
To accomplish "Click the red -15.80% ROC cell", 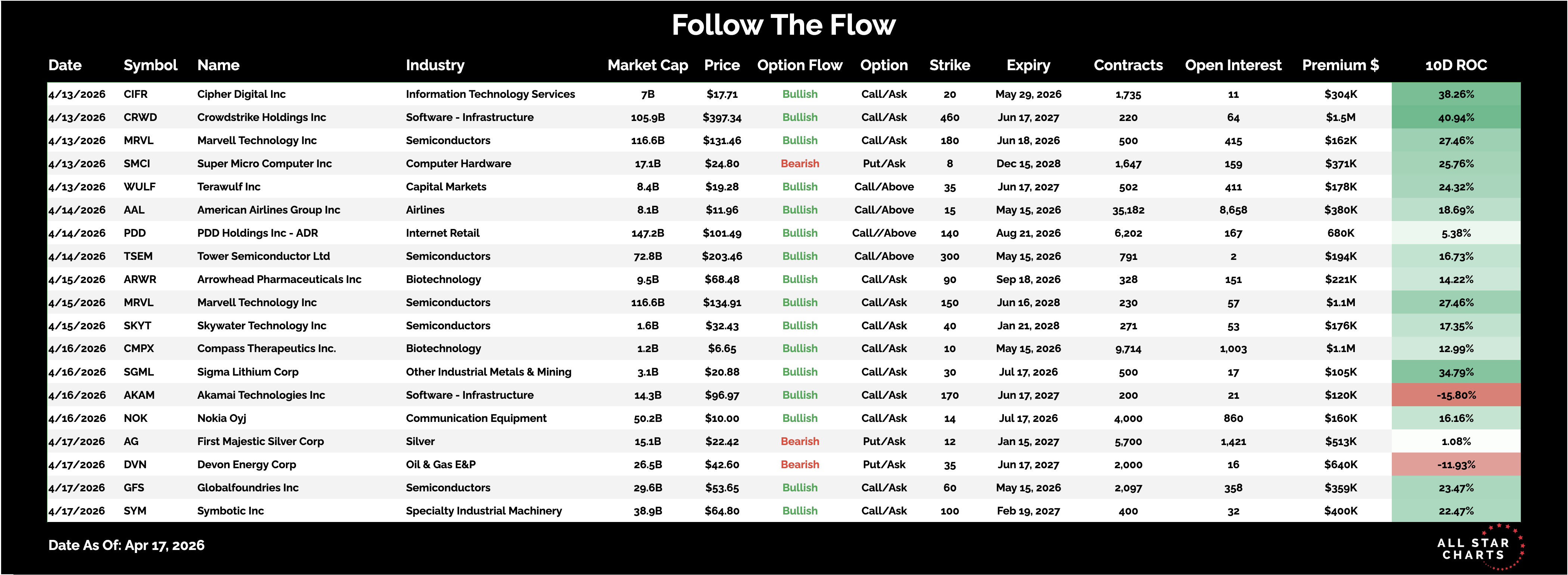I will (1455, 395).
